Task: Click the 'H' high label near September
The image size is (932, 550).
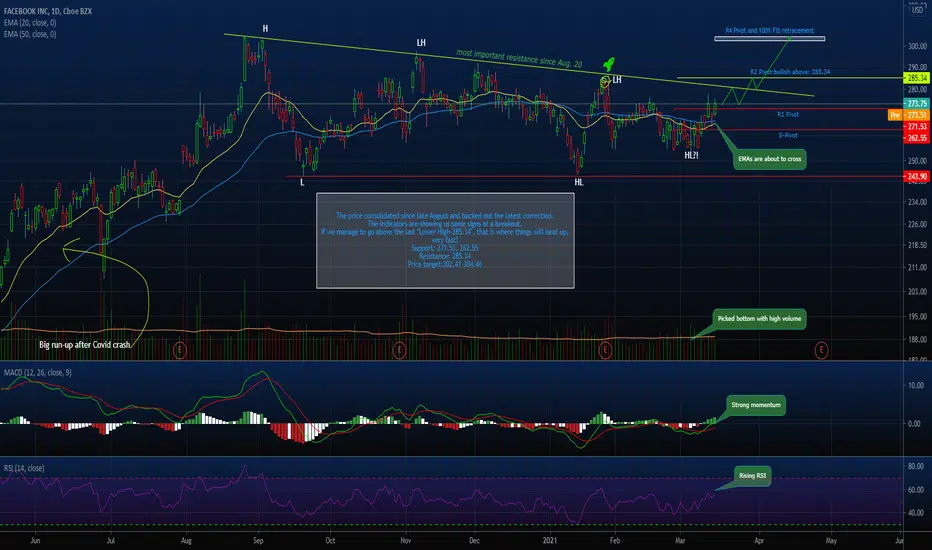Action: (265, 29)
